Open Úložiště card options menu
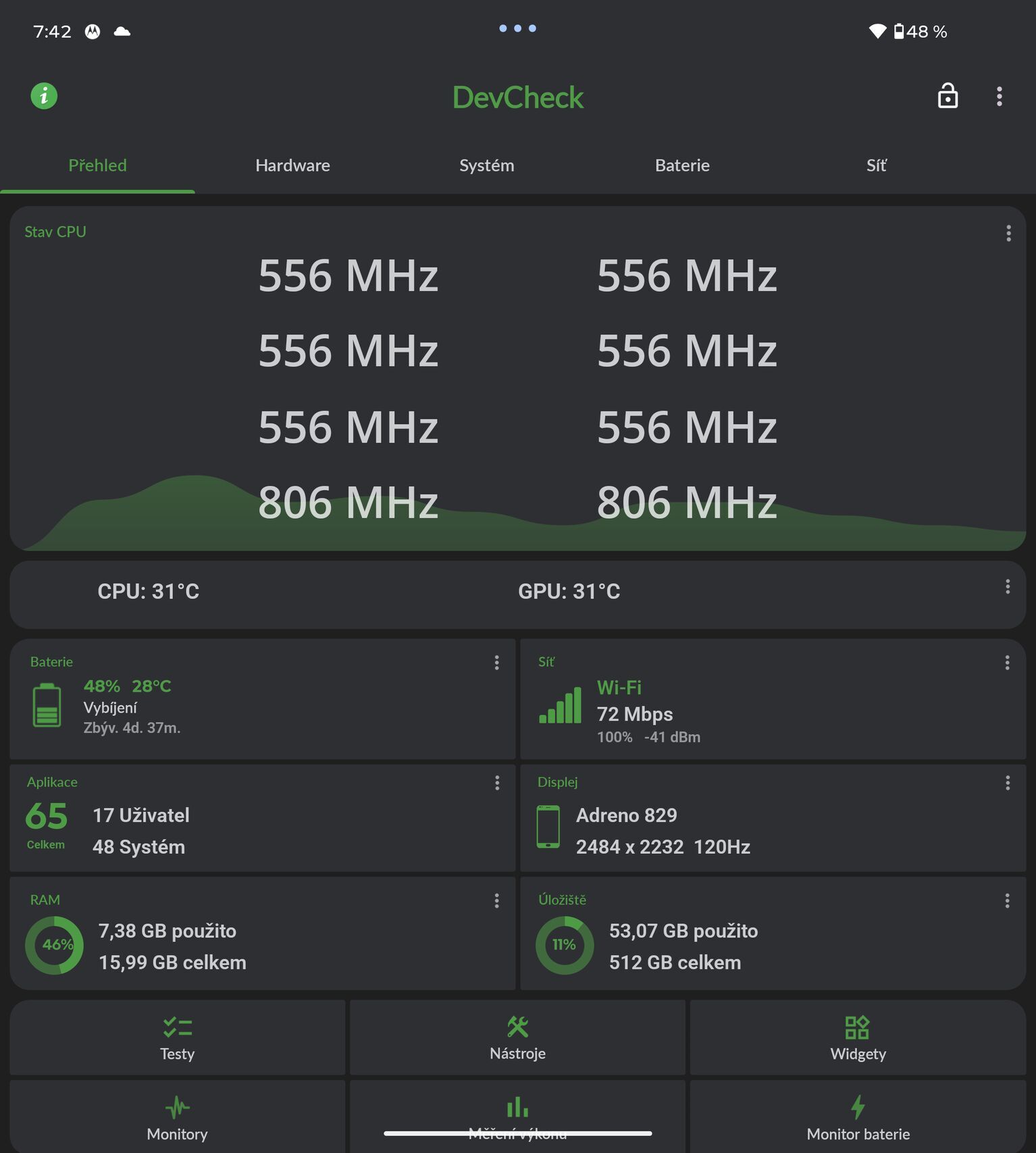This screenshot has width=1036, height=1153. click(1007, 900)
